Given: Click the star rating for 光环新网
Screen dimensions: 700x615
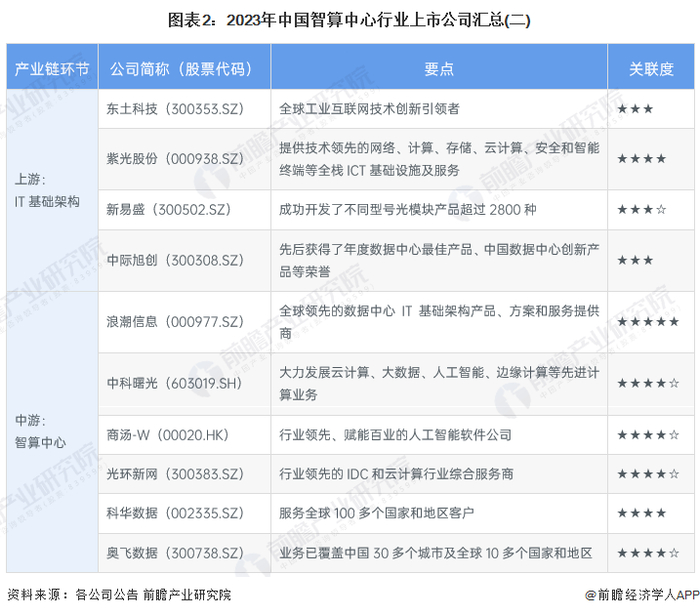Looking at the screenshot, I should click(648, 474).
